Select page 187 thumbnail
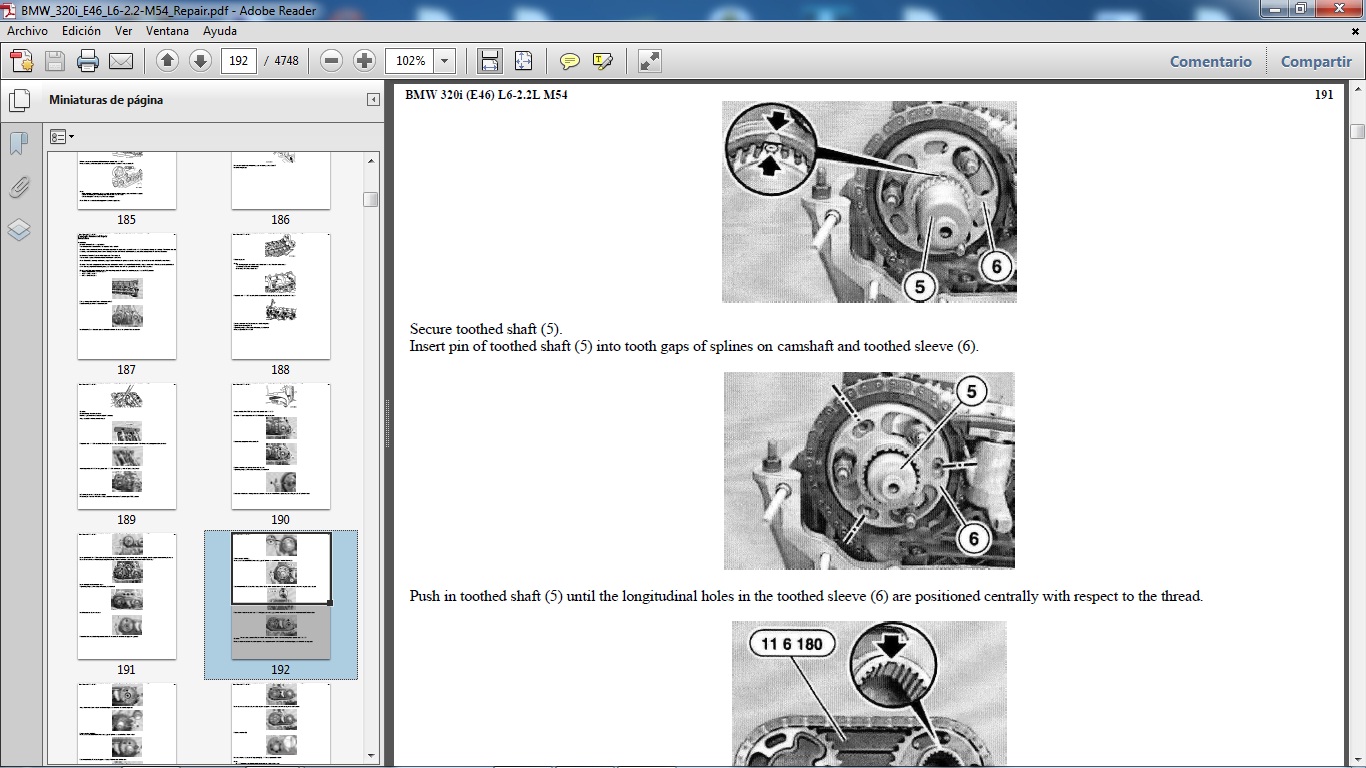The height and width of the screenshot is (768, 1366). [127, 297]
